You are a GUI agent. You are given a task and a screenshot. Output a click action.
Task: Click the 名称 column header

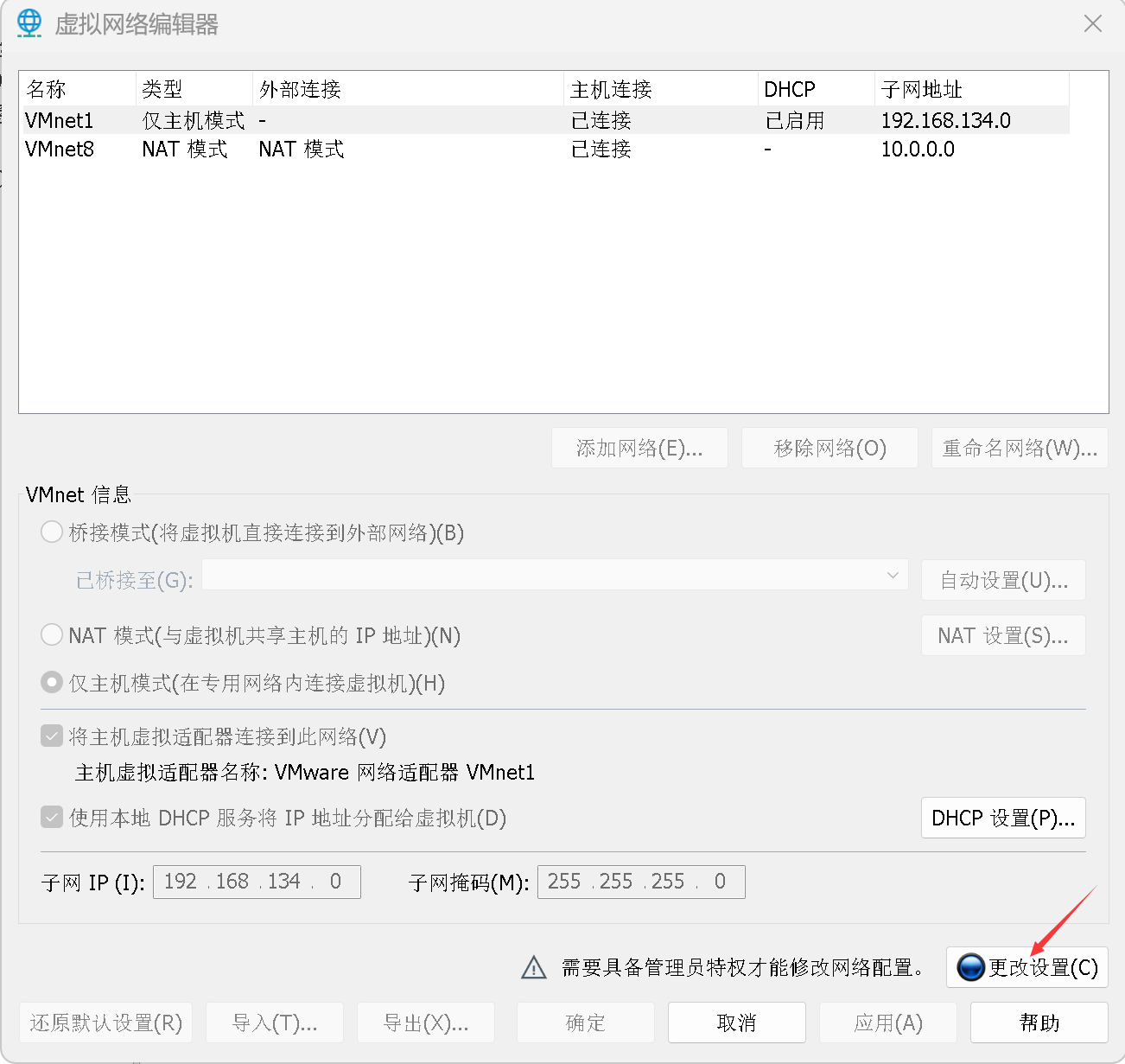[x=77, y=89]
